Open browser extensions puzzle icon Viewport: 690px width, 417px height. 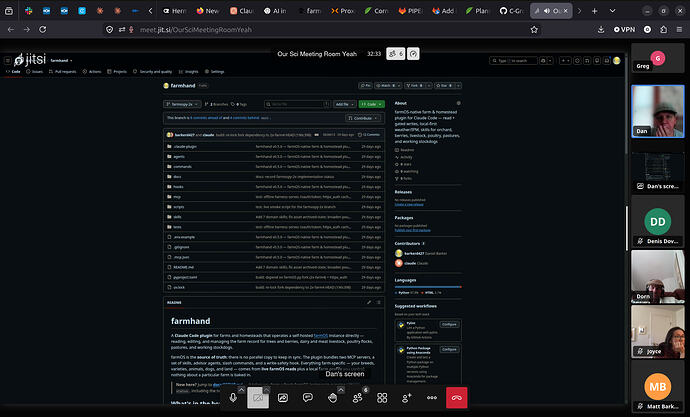[664, 29]
